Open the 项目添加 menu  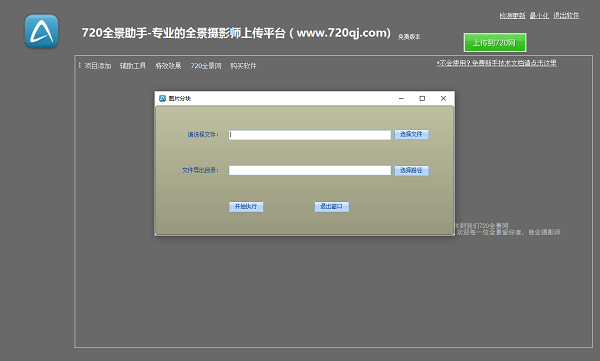point(98,66)
